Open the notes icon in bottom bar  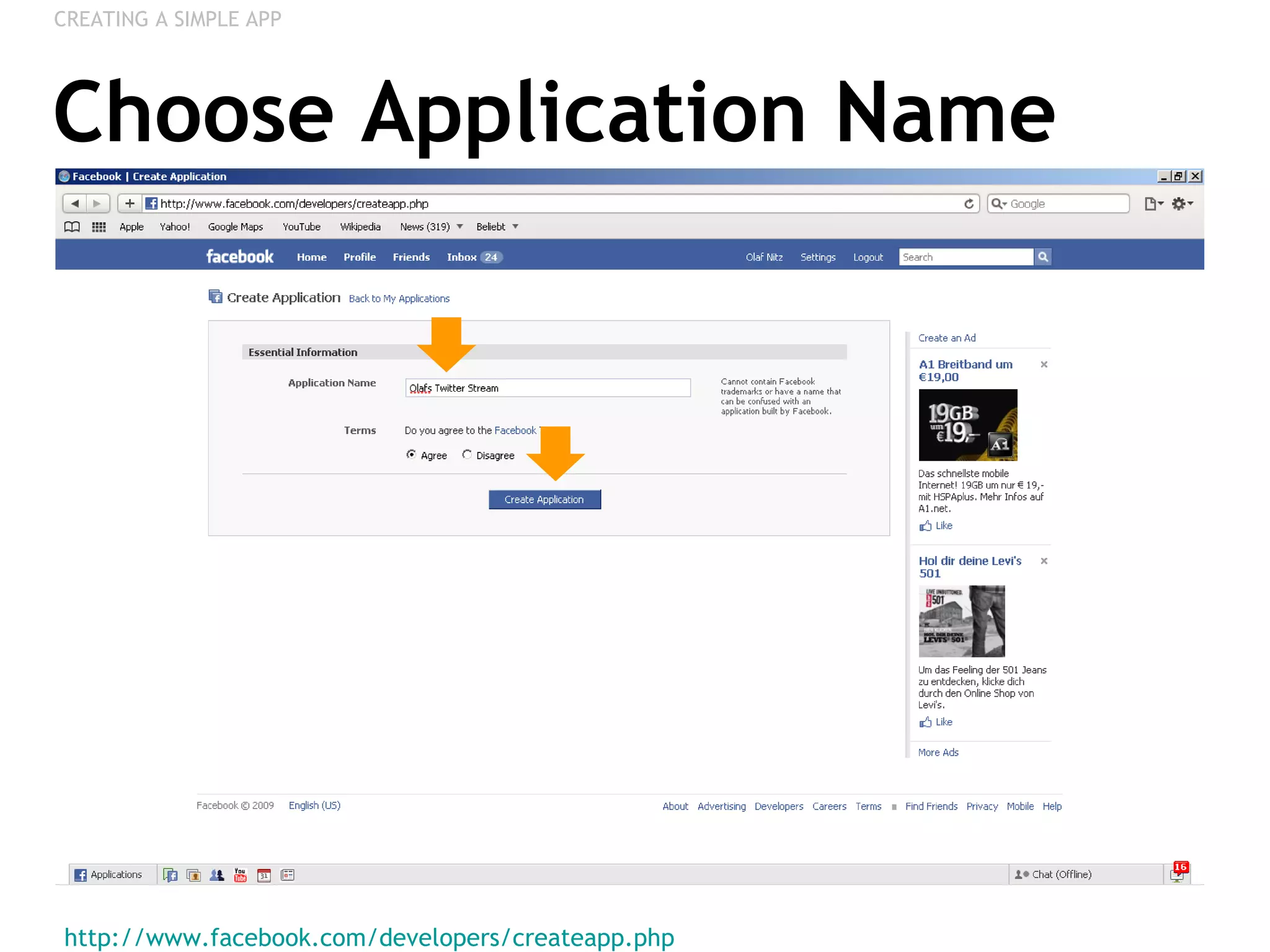point(287,875)
